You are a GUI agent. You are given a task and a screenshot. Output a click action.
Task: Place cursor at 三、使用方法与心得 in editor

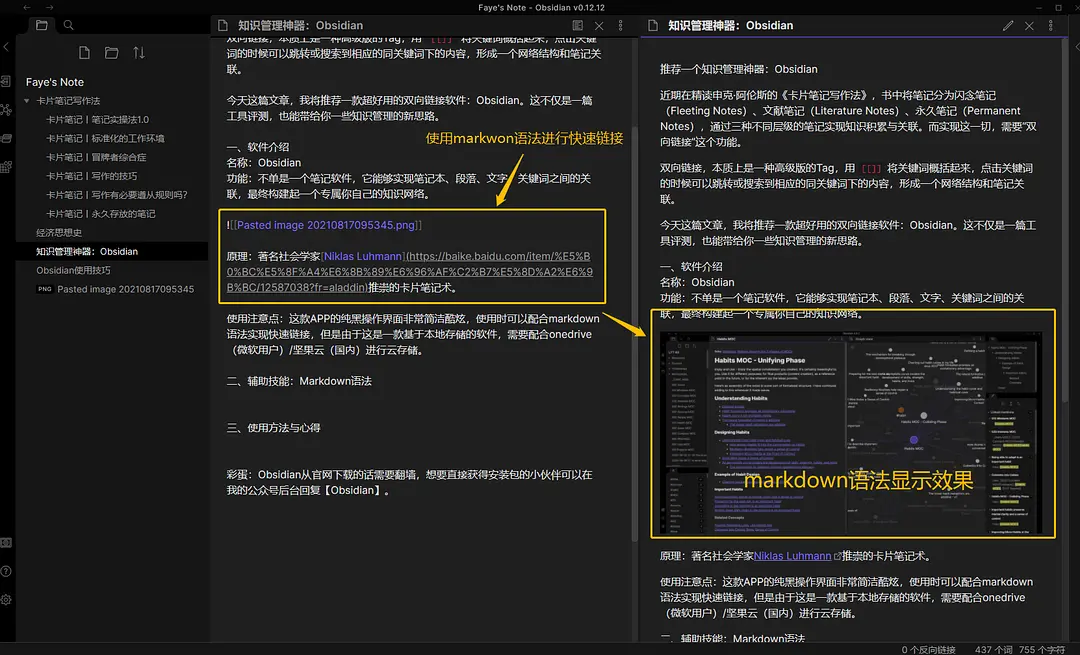[273, 428]
